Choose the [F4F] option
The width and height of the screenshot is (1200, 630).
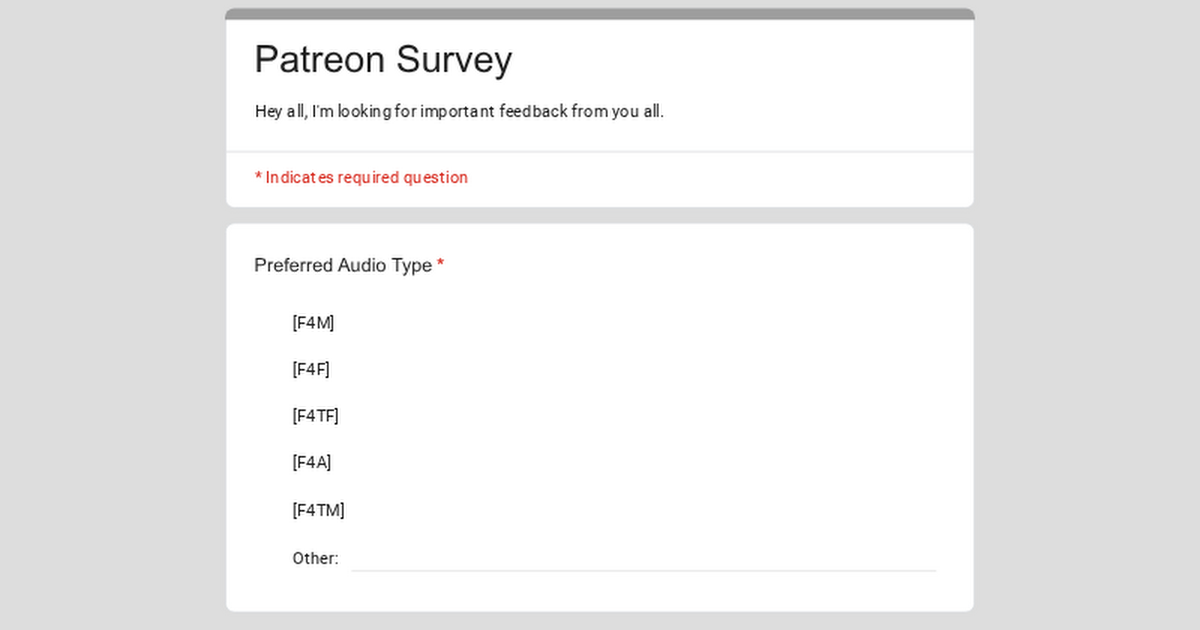click(x=311, y=369)
